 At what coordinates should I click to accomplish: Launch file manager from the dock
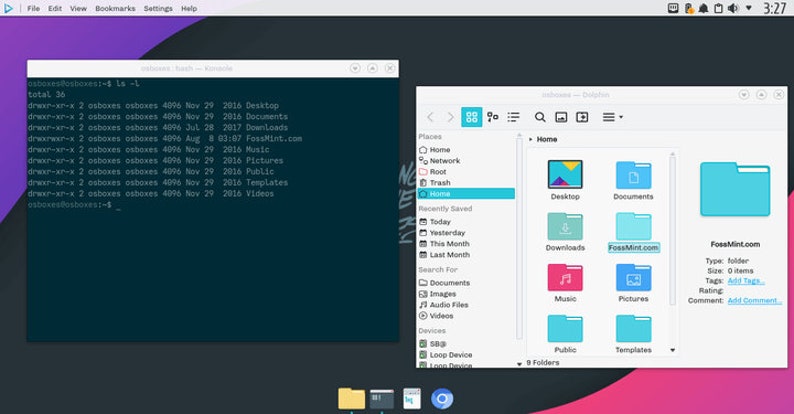point(351,399)
